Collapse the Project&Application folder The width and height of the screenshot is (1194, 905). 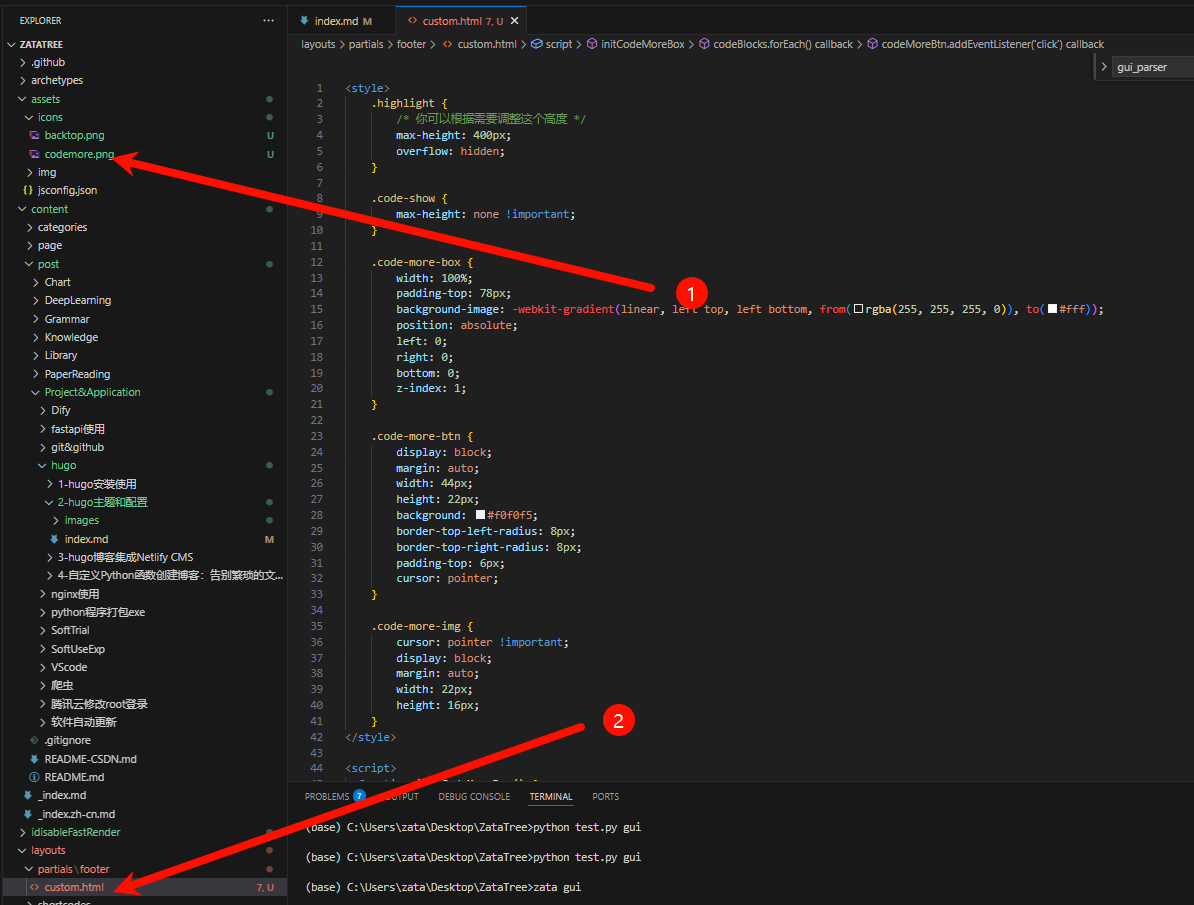37,392
